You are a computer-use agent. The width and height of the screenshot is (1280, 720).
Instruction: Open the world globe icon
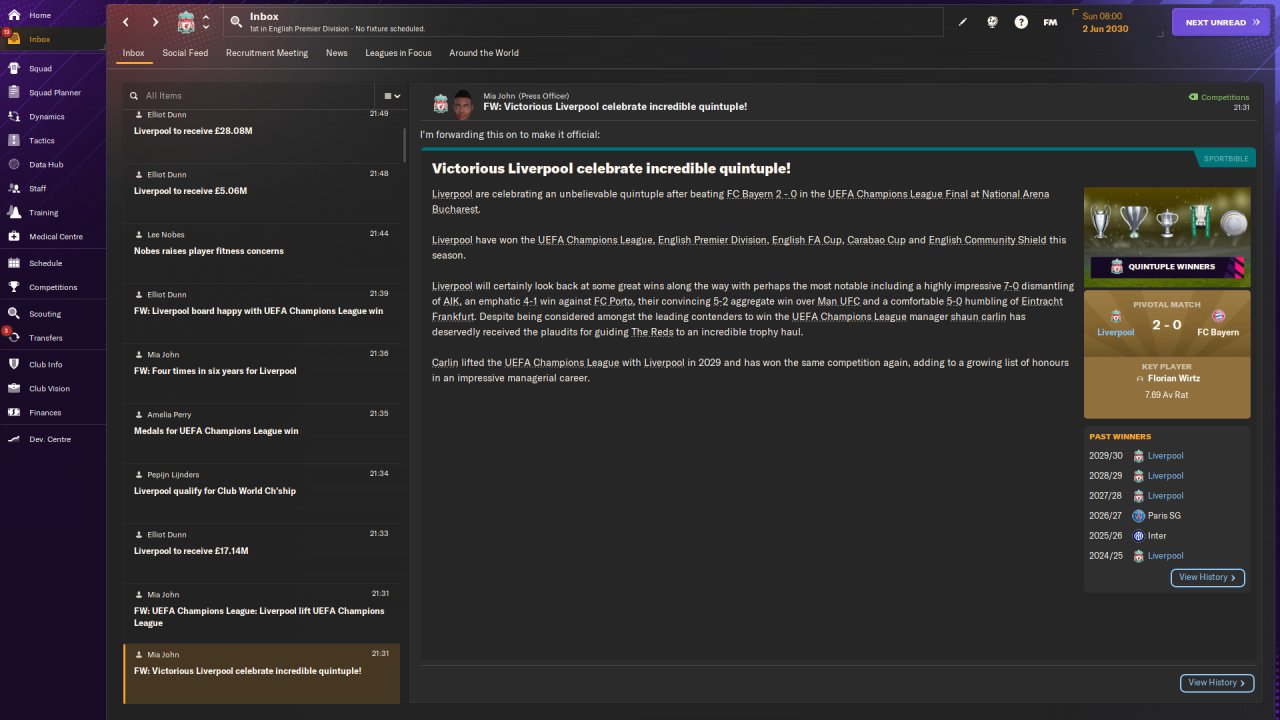click(992, 22)
